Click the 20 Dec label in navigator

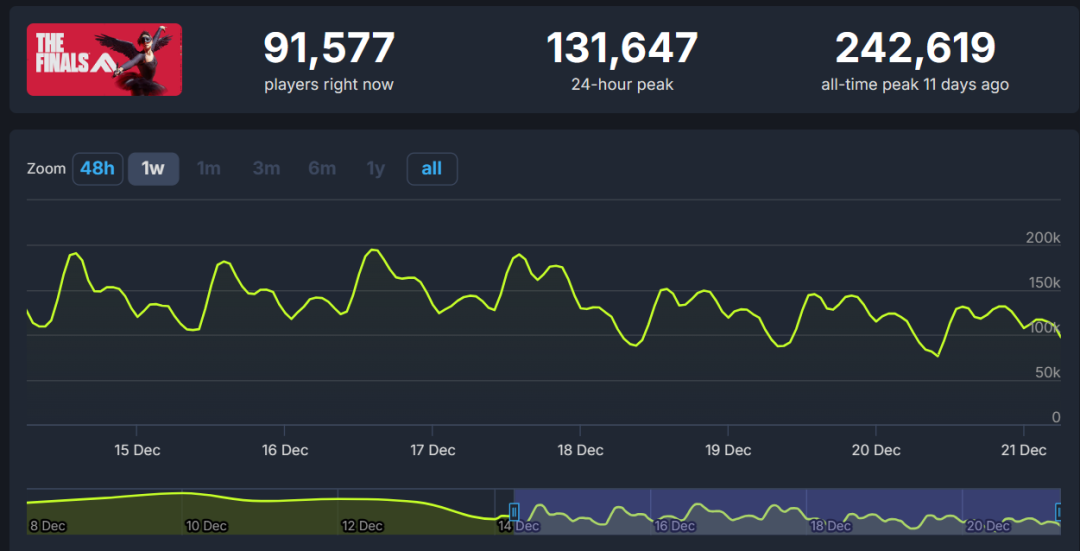(987, 526)
